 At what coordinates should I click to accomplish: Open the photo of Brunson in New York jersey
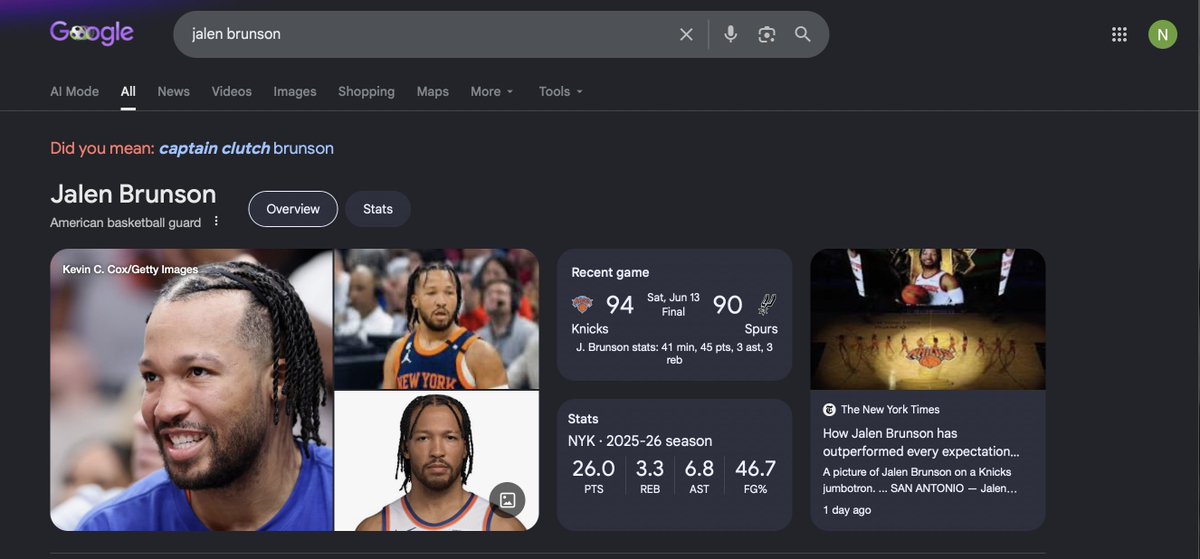tap(436, 319)
